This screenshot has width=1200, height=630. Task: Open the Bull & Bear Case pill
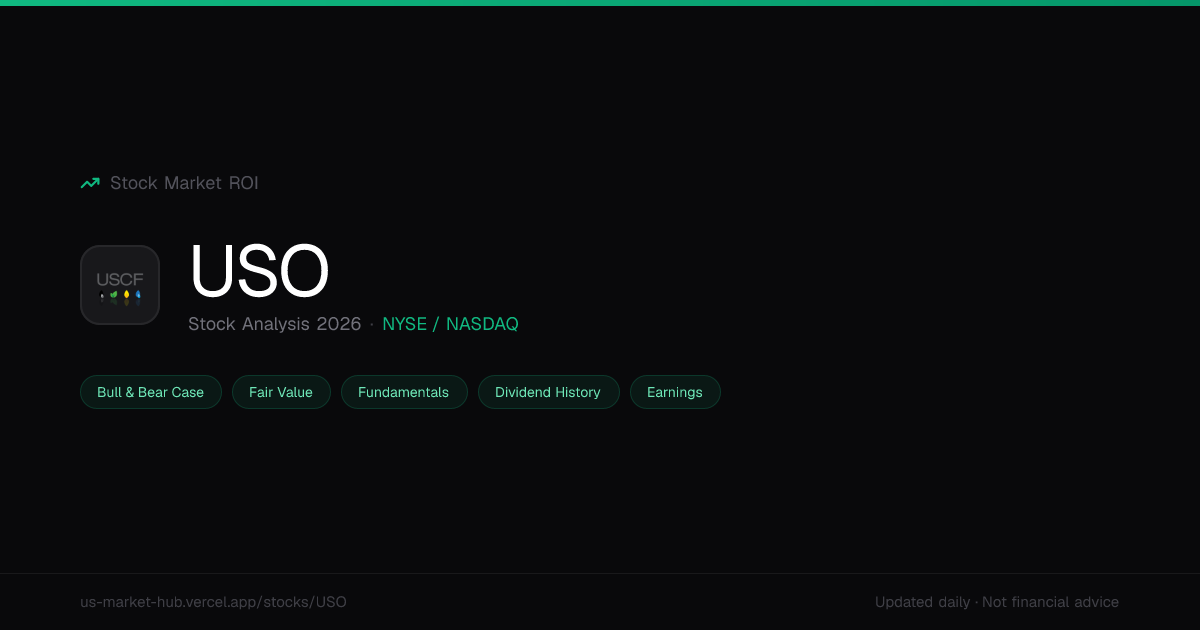click(x=151, y=392)
